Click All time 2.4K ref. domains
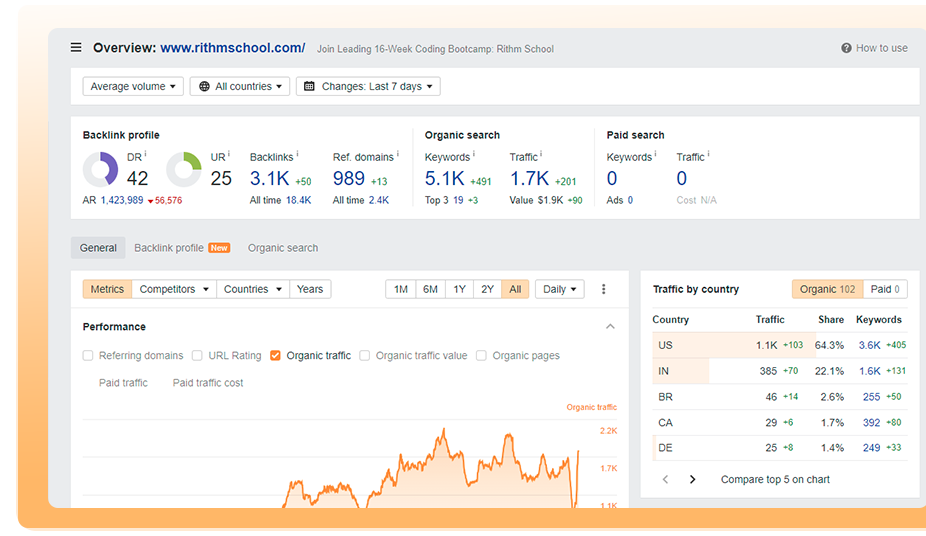Viewport: 926px width, 536px height. (379, 200)
